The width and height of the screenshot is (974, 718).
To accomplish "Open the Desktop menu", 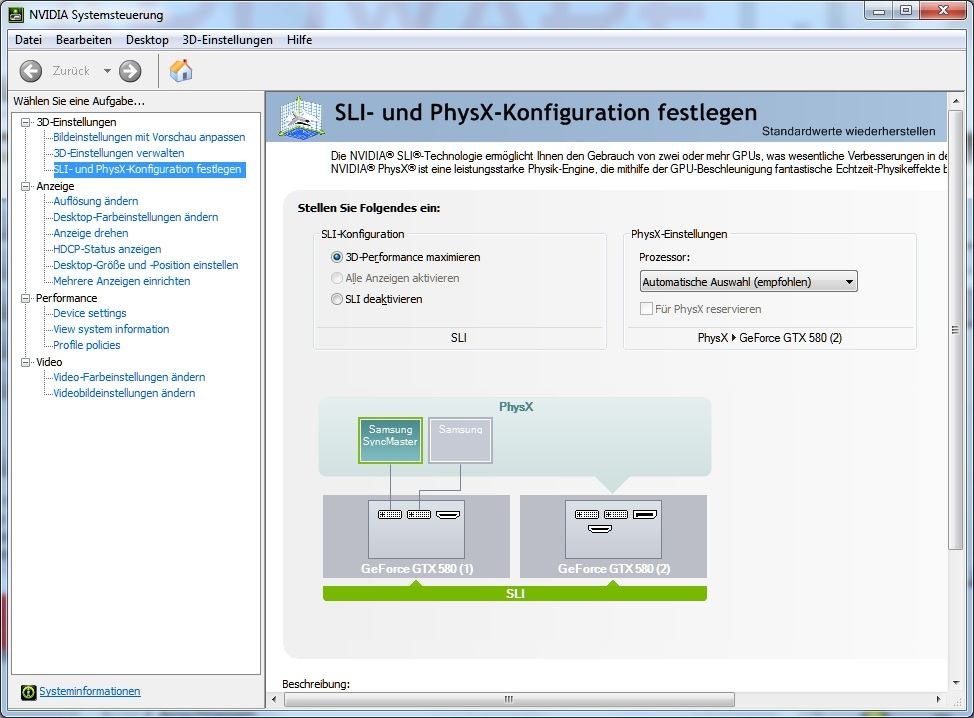I will pos(147,40).
